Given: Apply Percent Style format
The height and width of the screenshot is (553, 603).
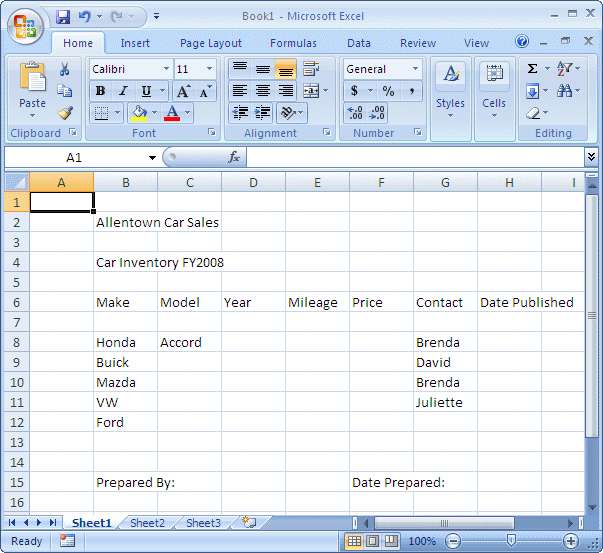Looking at the screenshot, I should (x=388, y=91).
